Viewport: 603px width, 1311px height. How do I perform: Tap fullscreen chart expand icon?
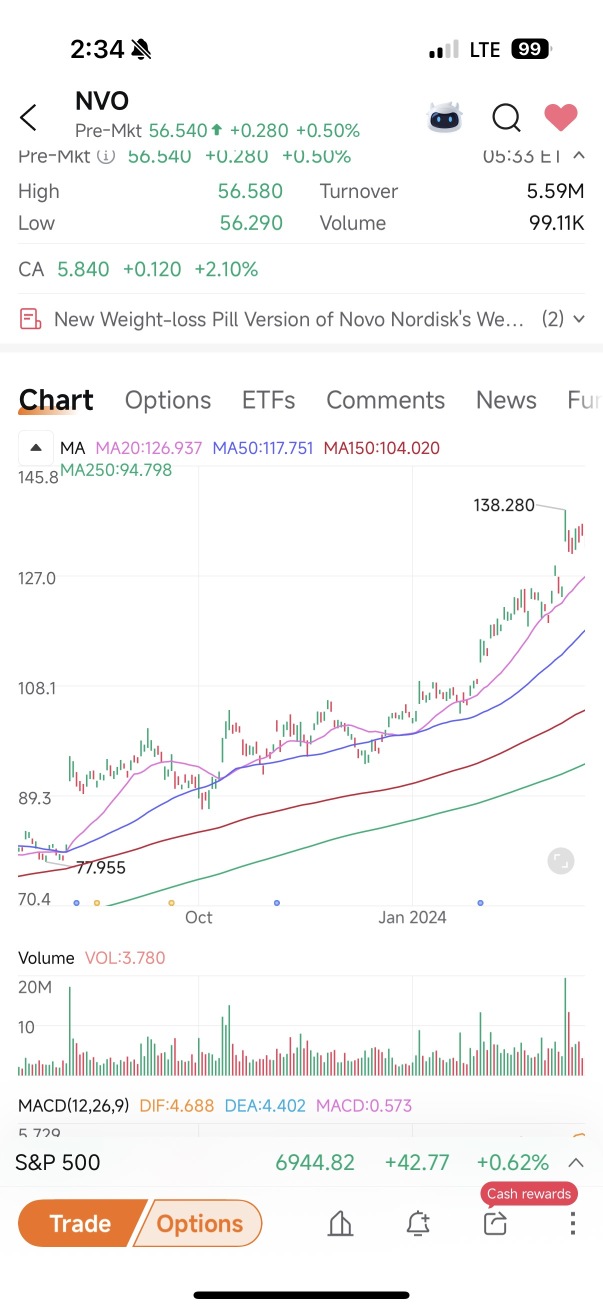pyautogui.click(x=560, y=860)
